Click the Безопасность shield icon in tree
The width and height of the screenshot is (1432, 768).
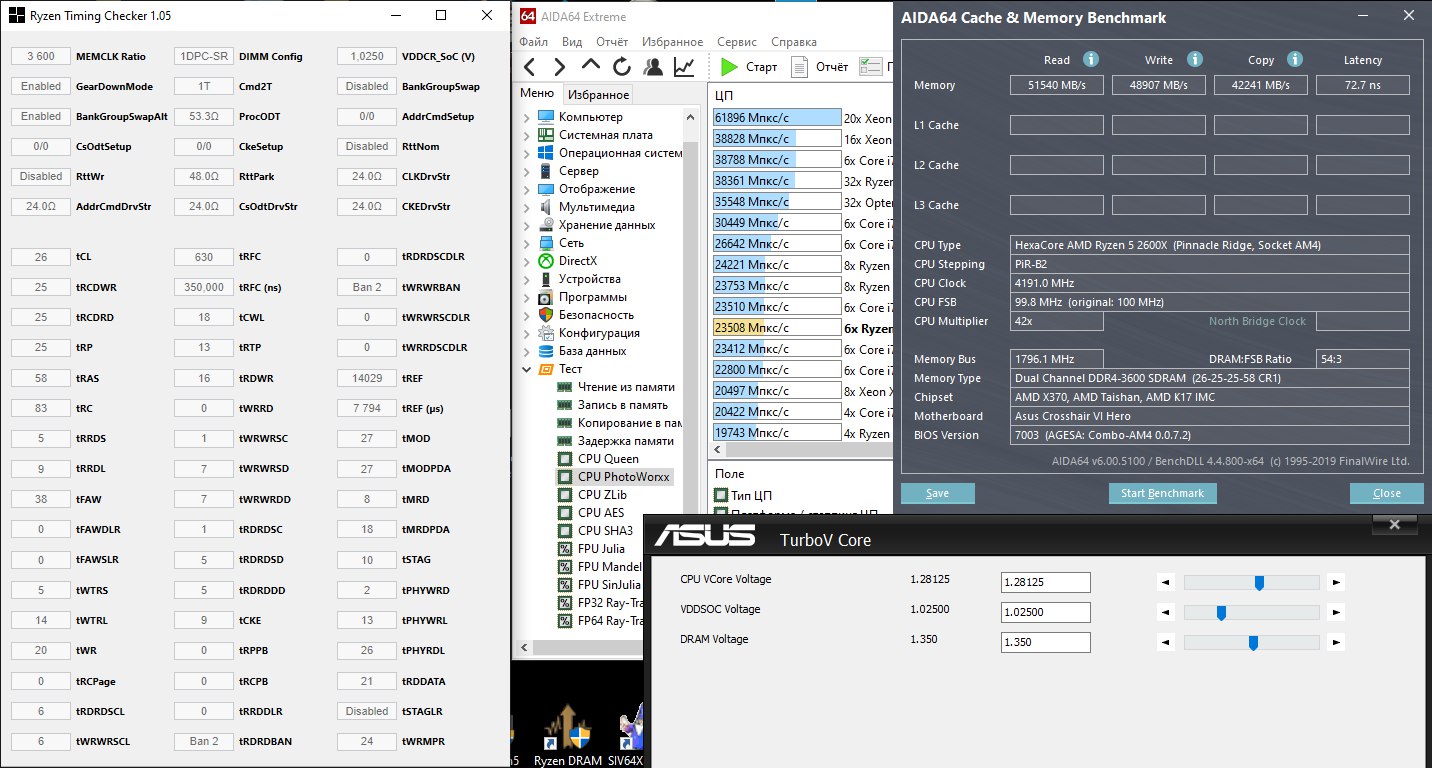[x=545, y=315]
